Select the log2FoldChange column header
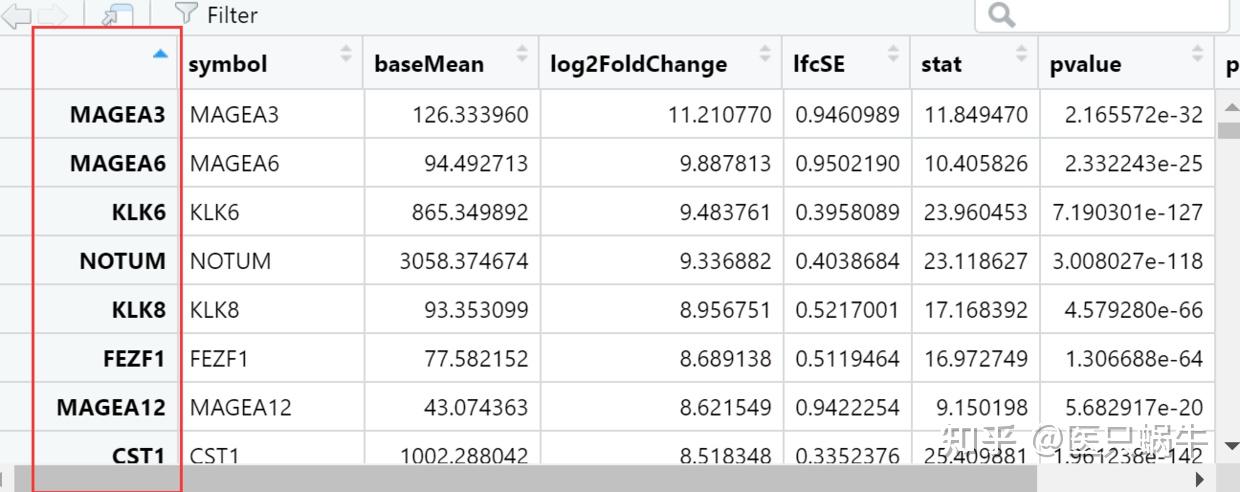Screen dimensions: 1240x492 coord(638,64)
